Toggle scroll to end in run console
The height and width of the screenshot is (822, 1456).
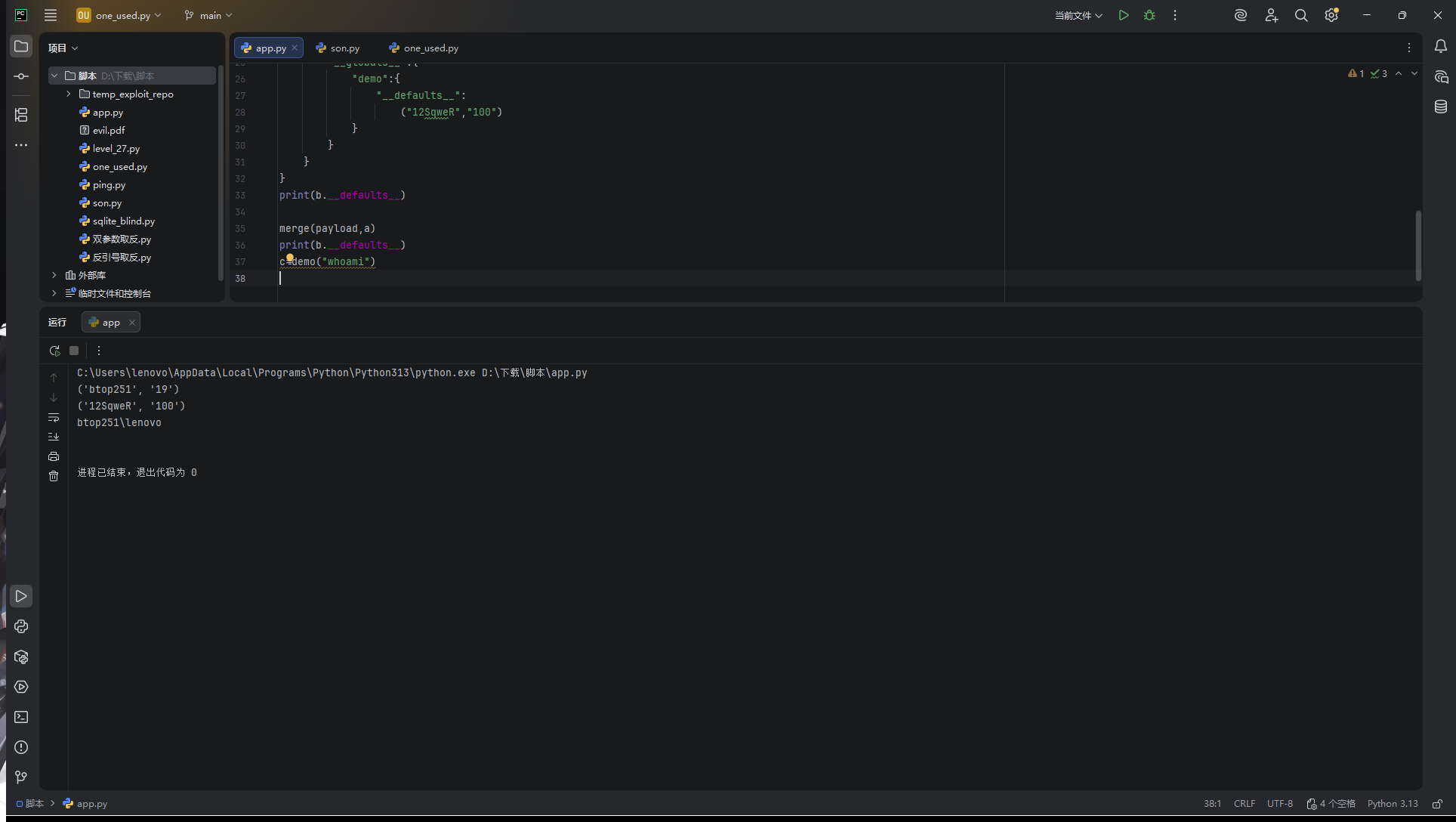pos(54,437)
